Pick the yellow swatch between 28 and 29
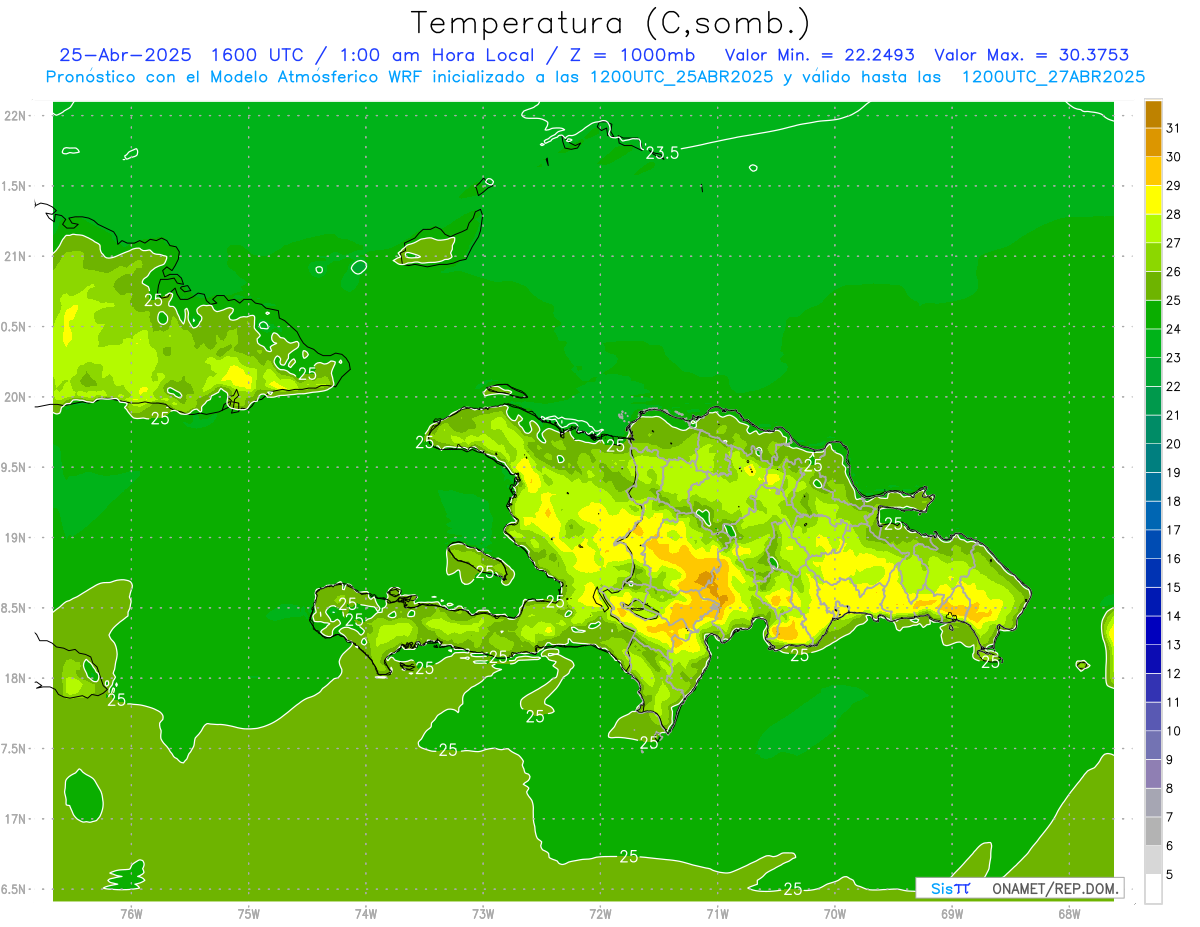The width and height of the screenshot is (1200, 927). coord(1153,200)
